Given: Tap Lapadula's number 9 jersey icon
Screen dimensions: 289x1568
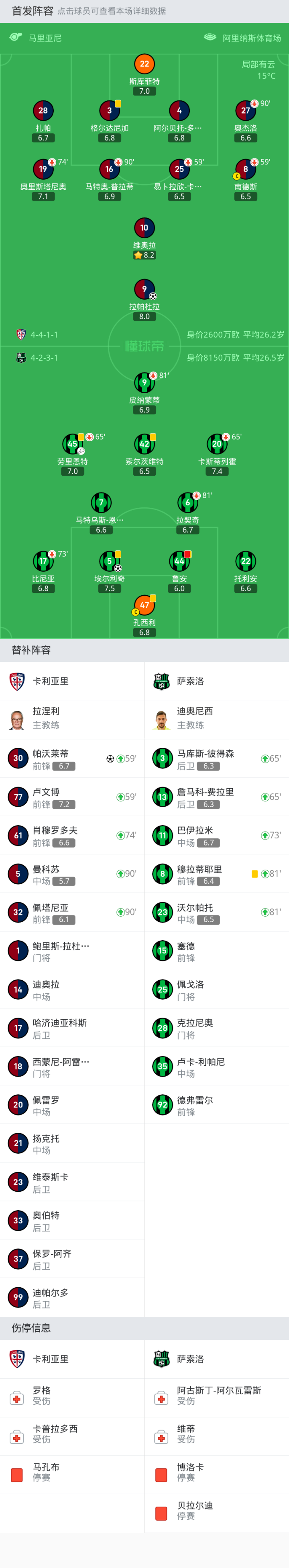Looking at the screenshot, I should pyautogui.click(x=144, y=289).
